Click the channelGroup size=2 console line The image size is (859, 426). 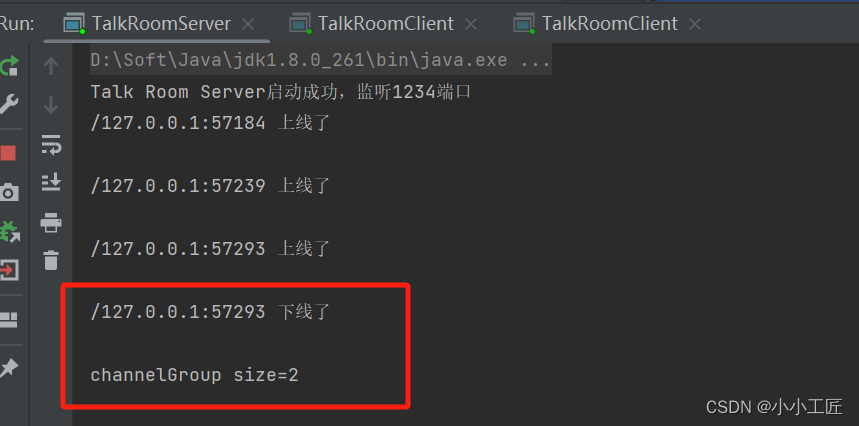coord(194,376)
